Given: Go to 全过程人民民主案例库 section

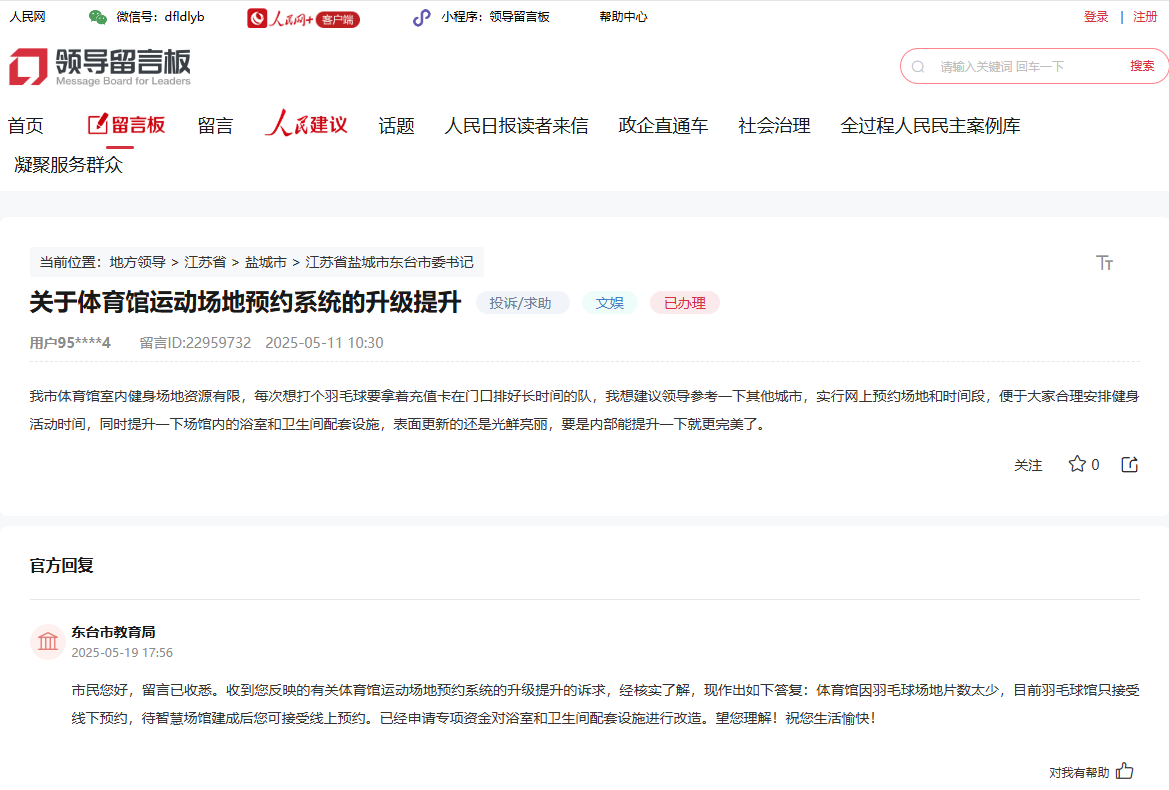Looking at the screenshot, I should click(x=931, y=125).
